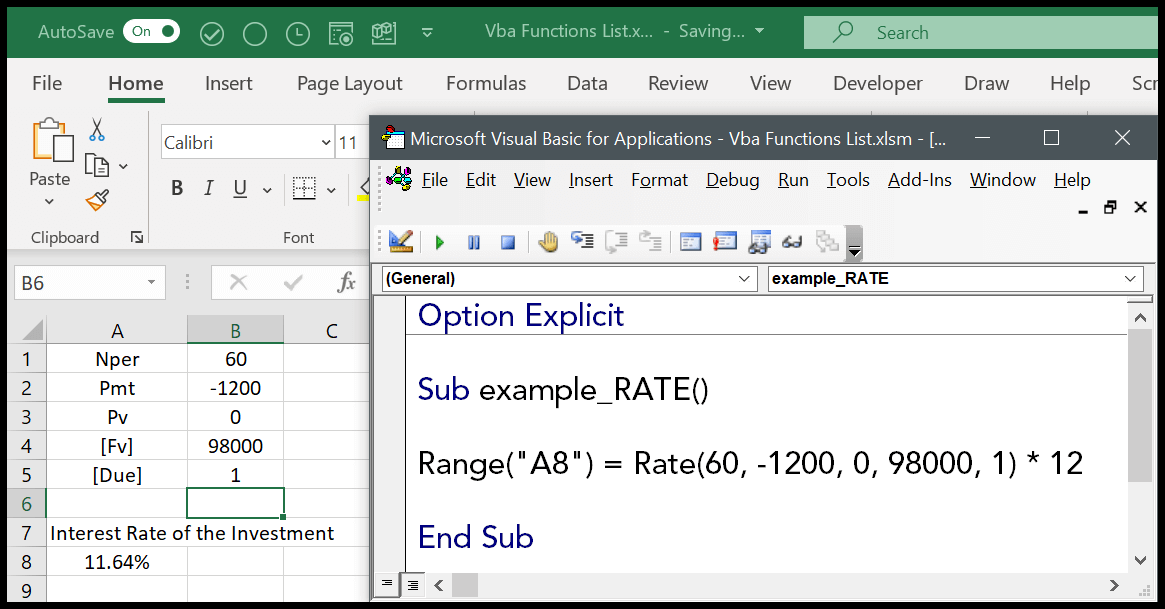The width and height of the screenshot is (1165, 609).
Task: Open the Immediate Window icon
Action: 724,241
